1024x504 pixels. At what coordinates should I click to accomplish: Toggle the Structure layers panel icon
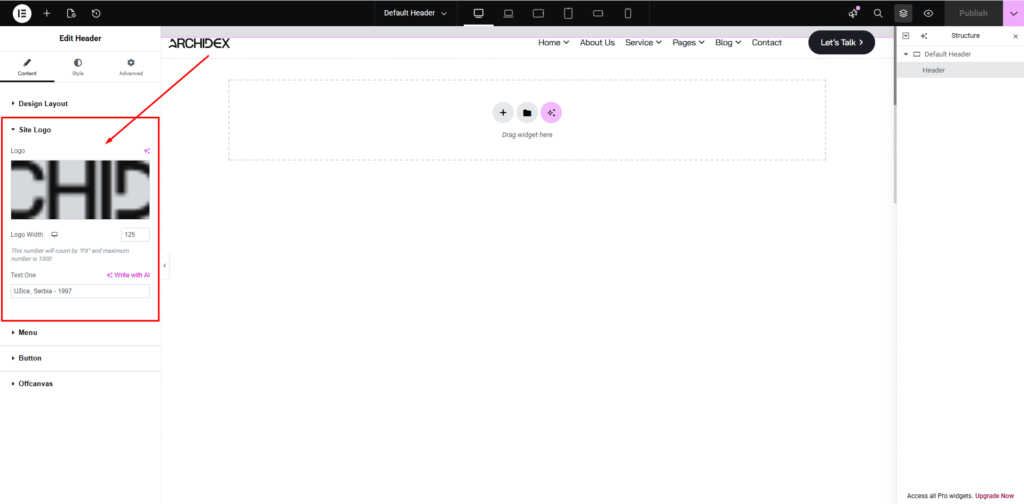[x=903, y=13]
